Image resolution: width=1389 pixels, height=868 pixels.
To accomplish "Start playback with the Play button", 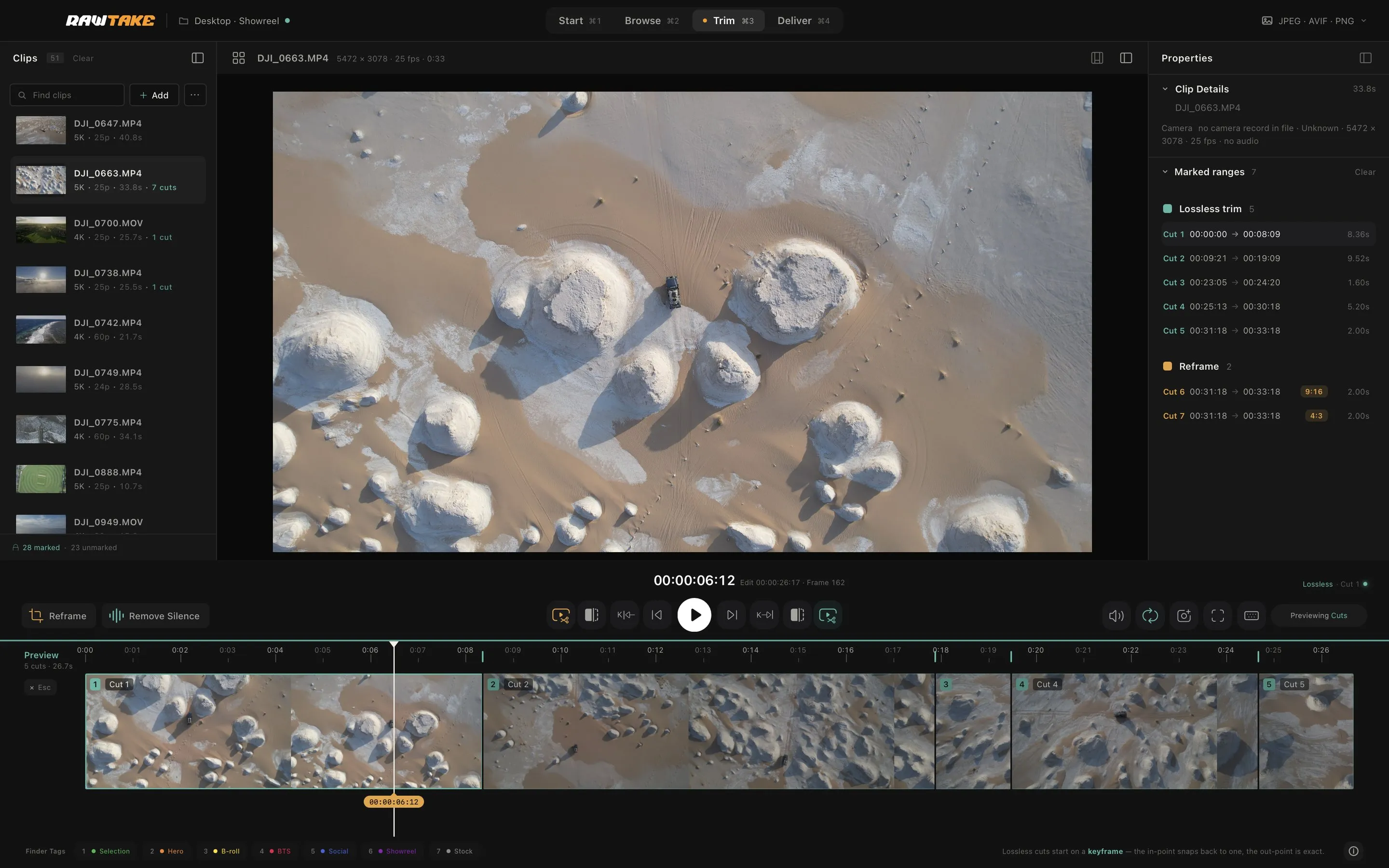I will click(694, 615).
